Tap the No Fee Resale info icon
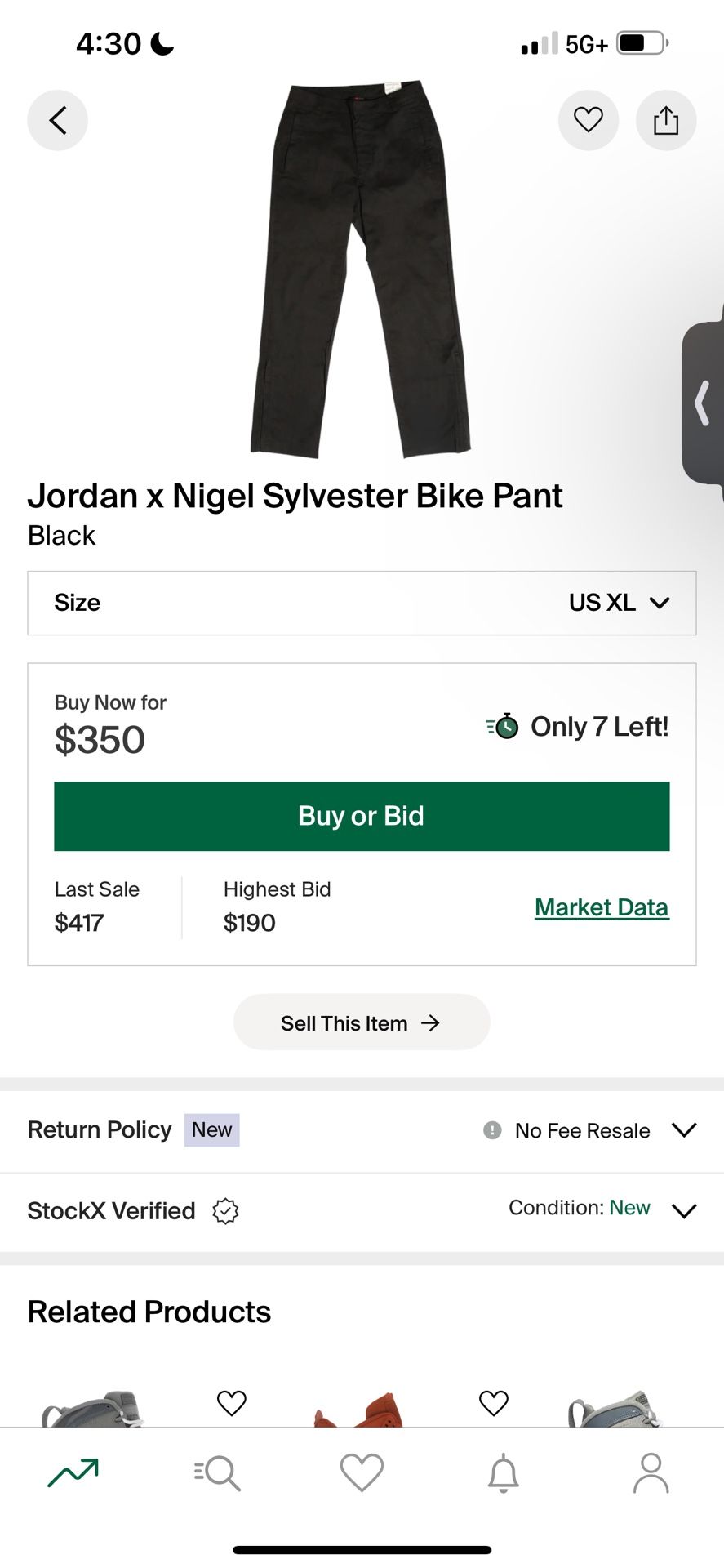The width and height of the screenshot is (724, 1568). [x=492, y=1130]
